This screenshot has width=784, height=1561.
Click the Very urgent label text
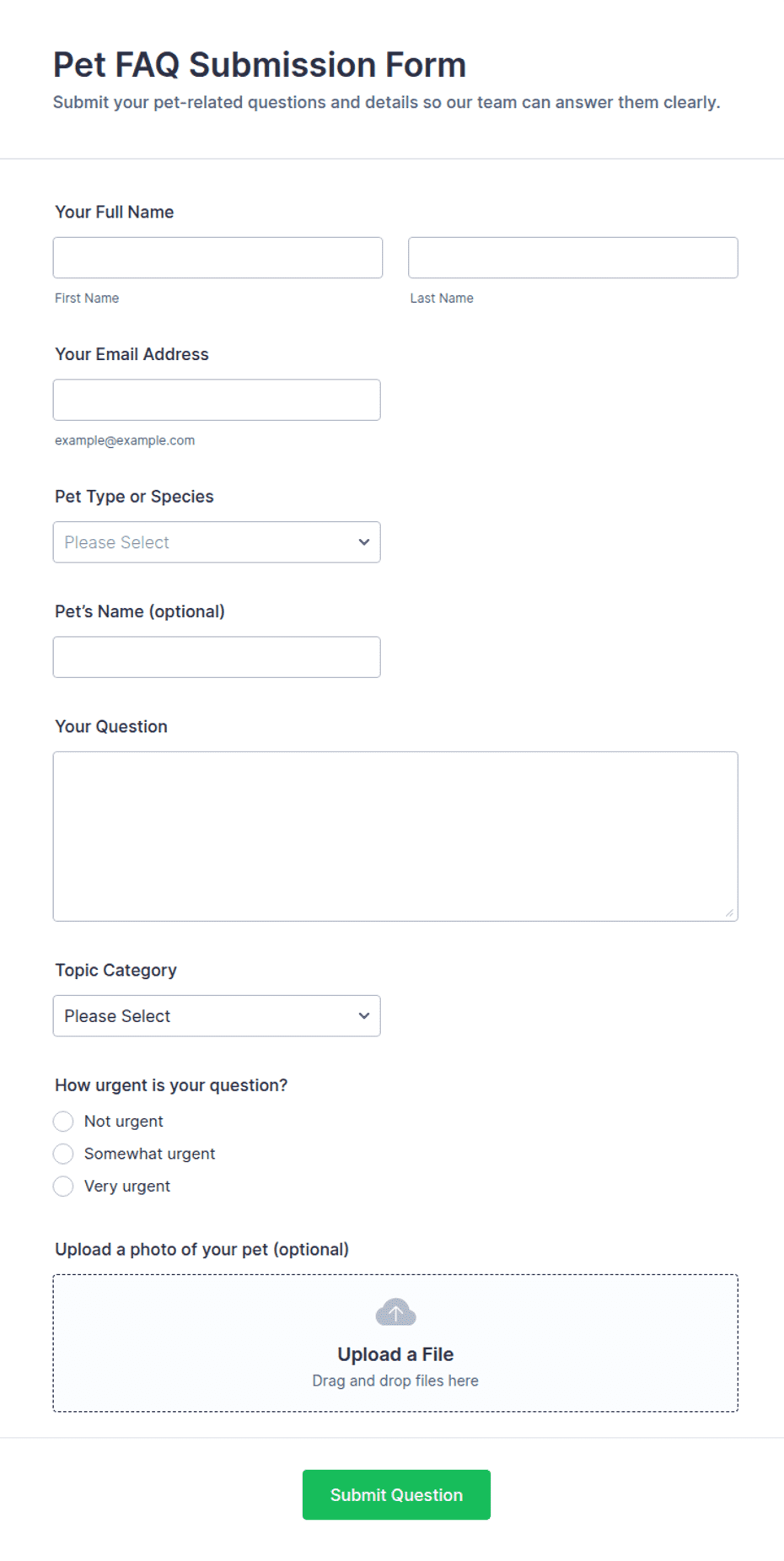127,1186
